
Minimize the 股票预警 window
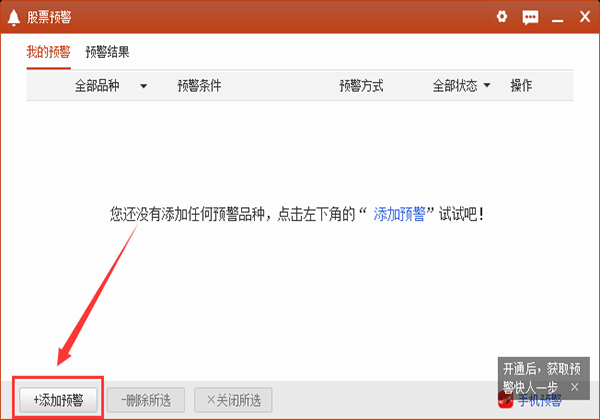(558, 20)
